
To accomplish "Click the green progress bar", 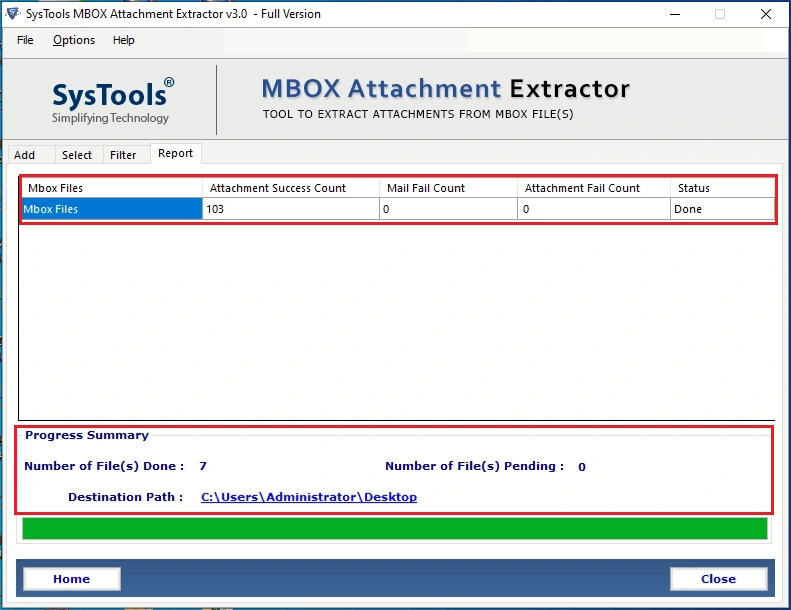I will 394,529.
